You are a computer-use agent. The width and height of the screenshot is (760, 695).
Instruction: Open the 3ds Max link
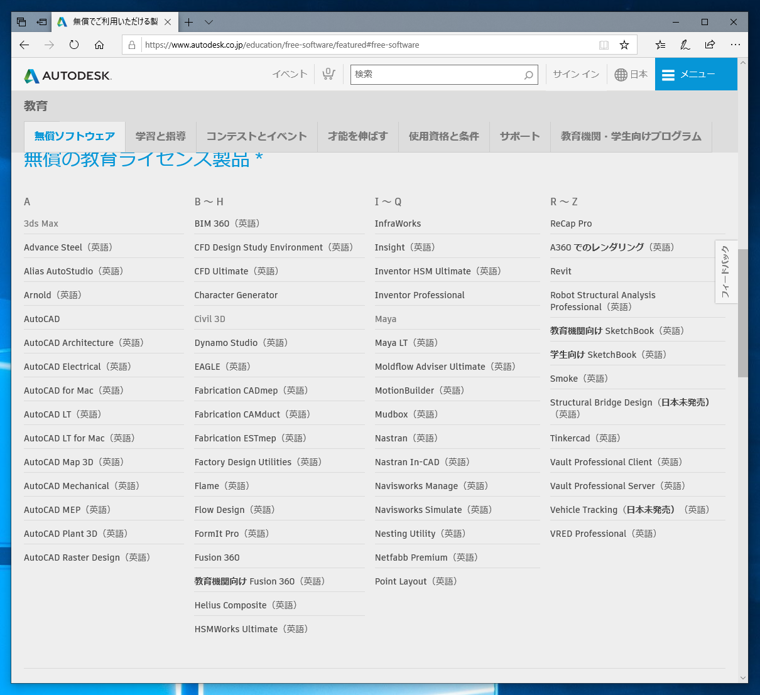(41, 223)
